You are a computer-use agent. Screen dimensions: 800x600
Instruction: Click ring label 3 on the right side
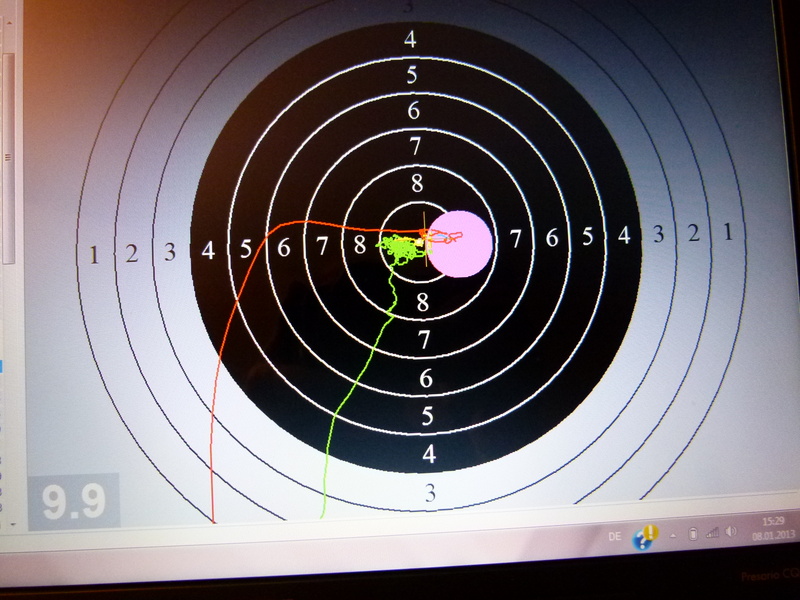(x=659, y=235)
